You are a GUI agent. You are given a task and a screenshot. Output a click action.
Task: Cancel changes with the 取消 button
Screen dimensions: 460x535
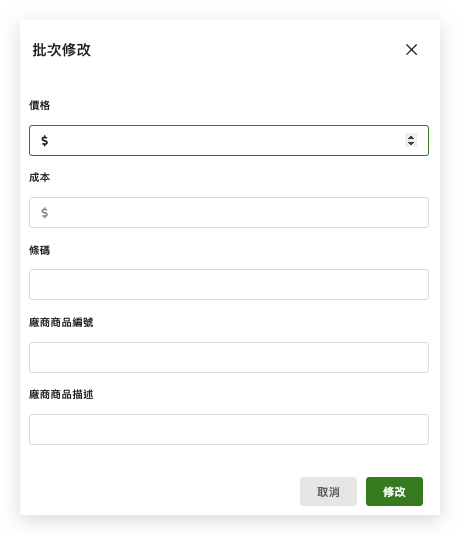pyautogui.click(x=328, y=492)
